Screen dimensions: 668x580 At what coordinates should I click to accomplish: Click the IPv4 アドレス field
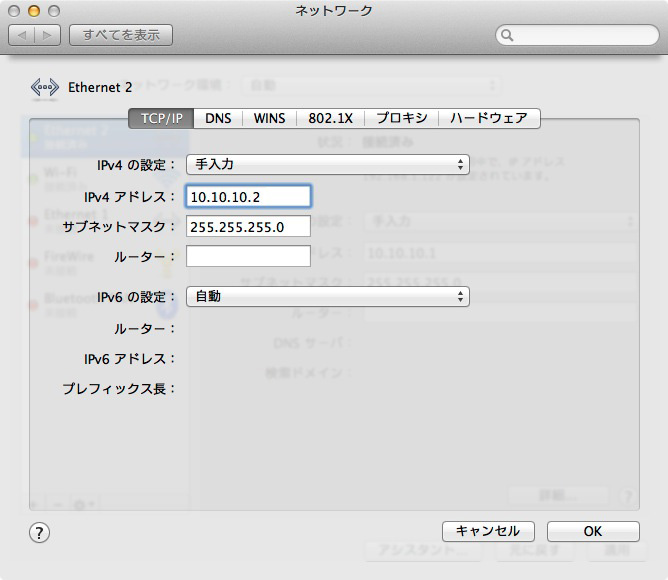click(x=249, y=196)
